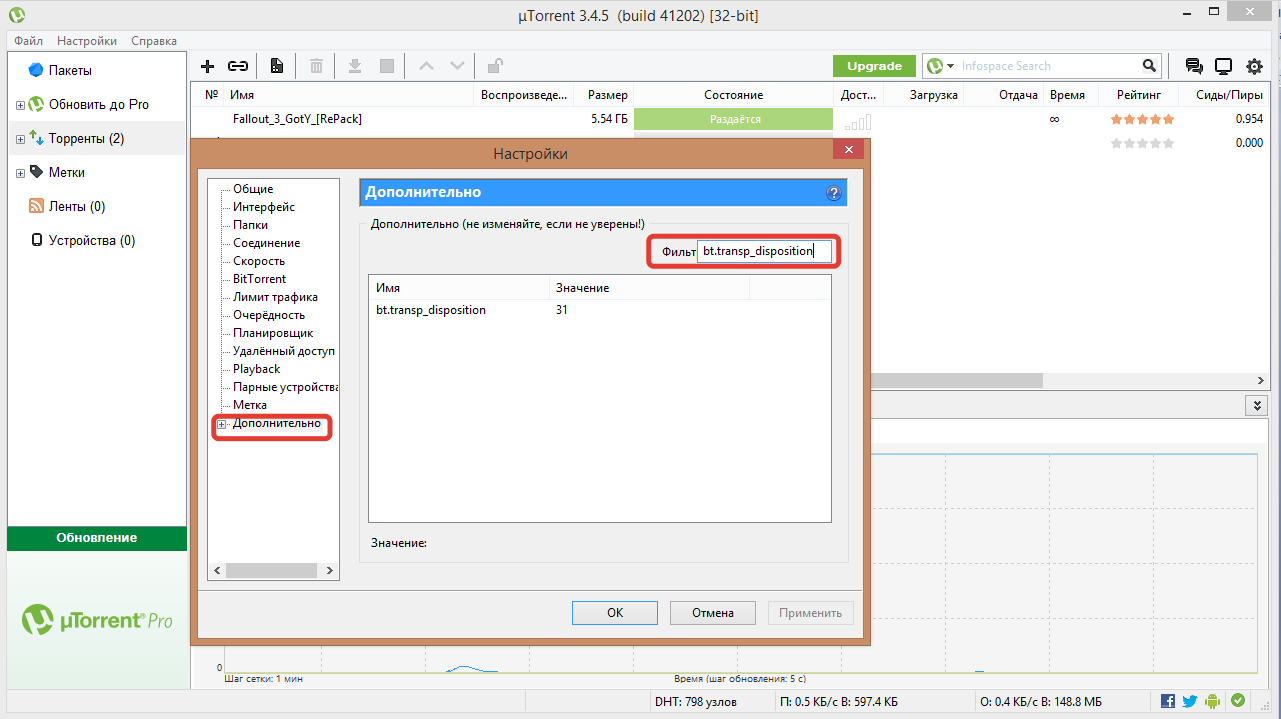The image size is (1281, 719).
Task: Click the search magnifier icon
Action: (x=1149, y=66)
